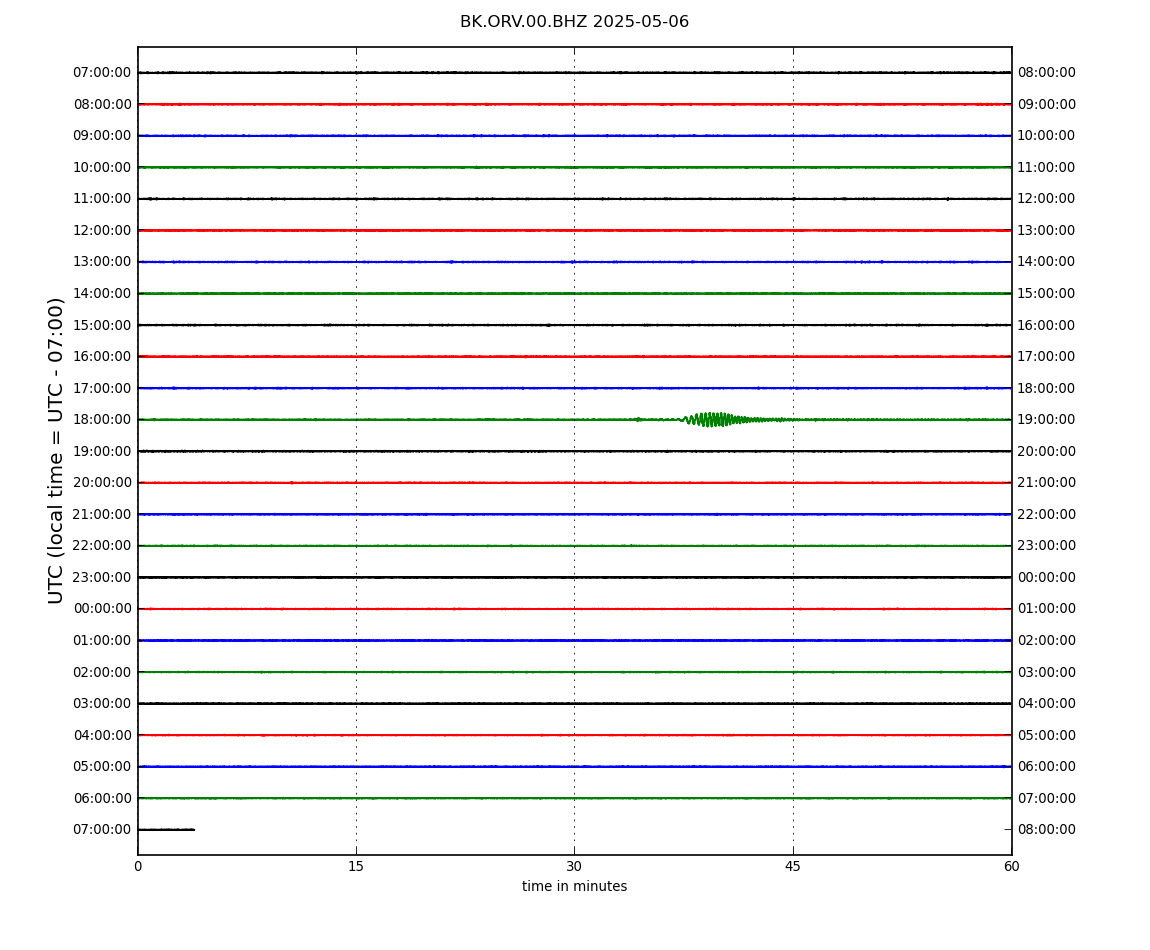Image resolution: width=1150 pixels, height=950 pixels.
Task: Click the 04:00:00 start label of its red row
Action: (102, 735)
